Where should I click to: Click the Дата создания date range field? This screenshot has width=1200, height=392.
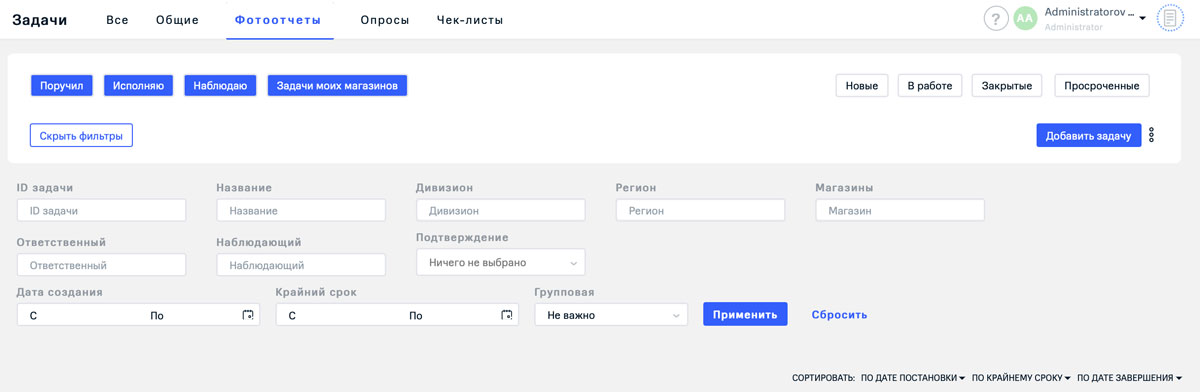(x=138, y=315)
